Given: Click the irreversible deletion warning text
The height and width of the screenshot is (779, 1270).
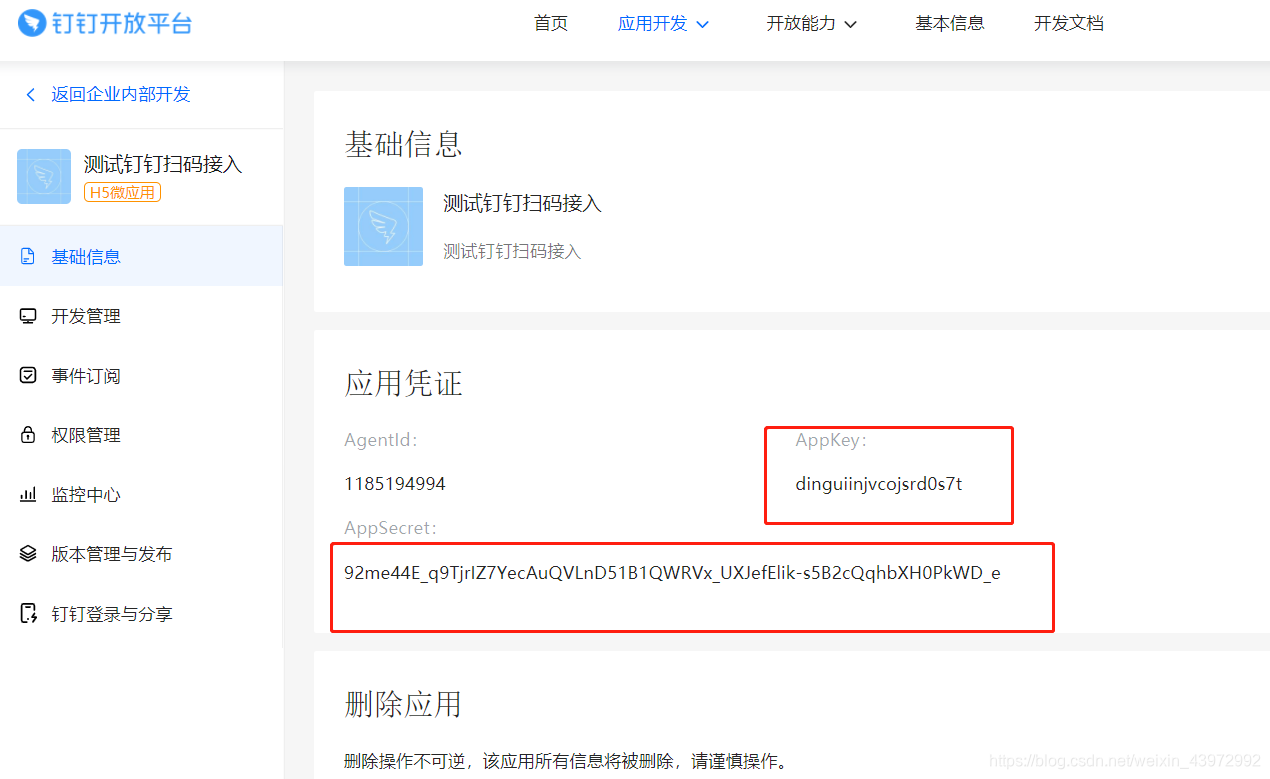Looking at the screenshot, I should 566,762.
